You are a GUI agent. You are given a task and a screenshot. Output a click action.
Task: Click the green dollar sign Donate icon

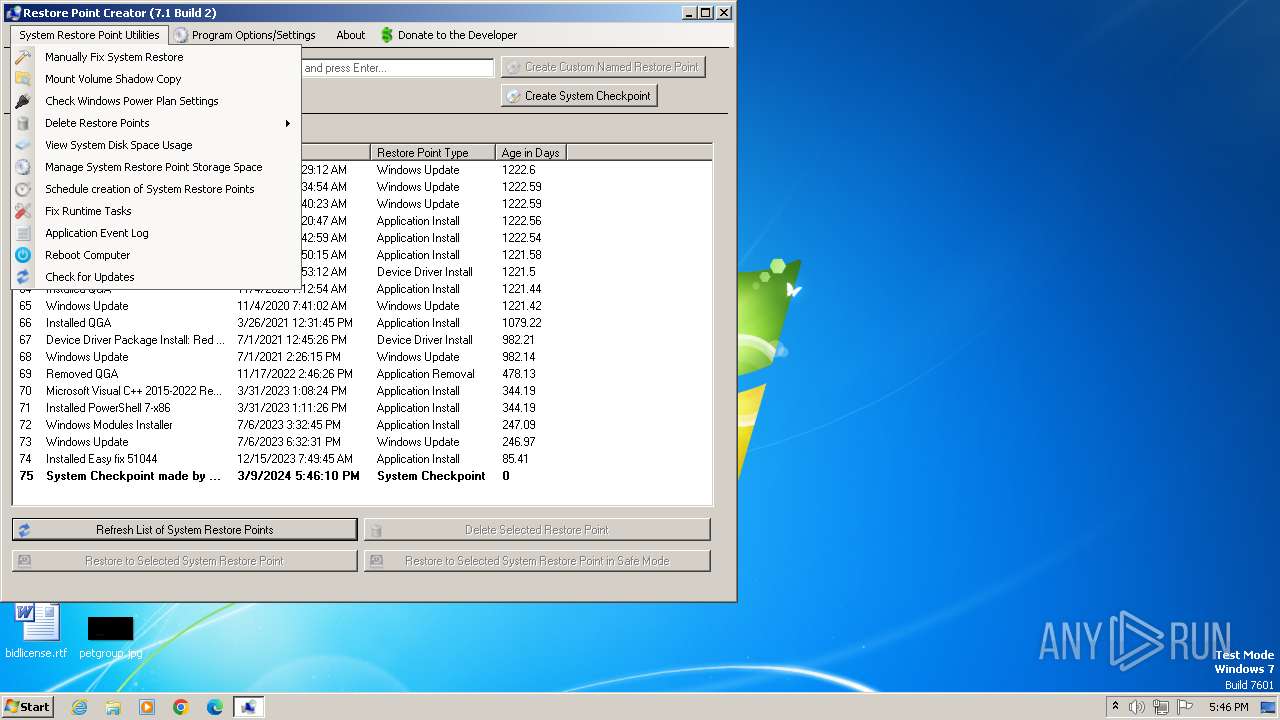[x=387, y=35]
